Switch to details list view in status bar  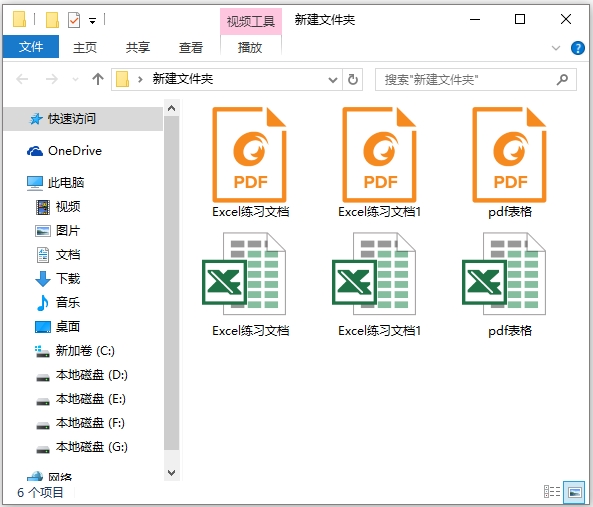coord(552,492)
